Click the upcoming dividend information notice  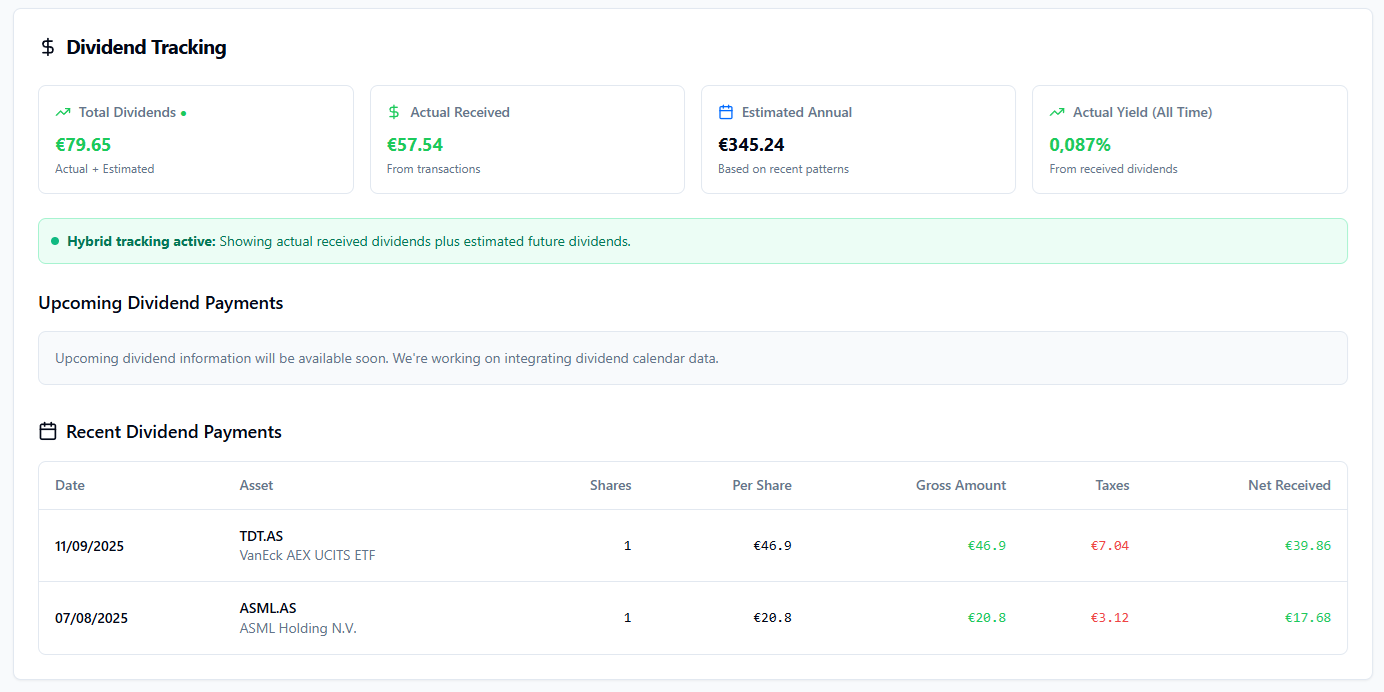pyautogui.click(x=386, y=358)
